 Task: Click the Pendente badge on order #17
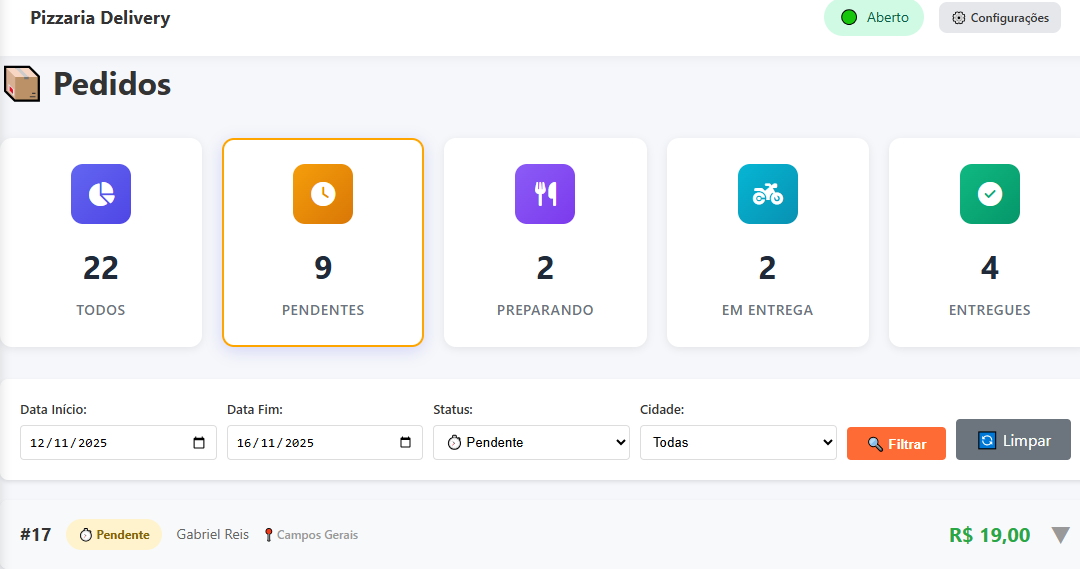[114, 535]
